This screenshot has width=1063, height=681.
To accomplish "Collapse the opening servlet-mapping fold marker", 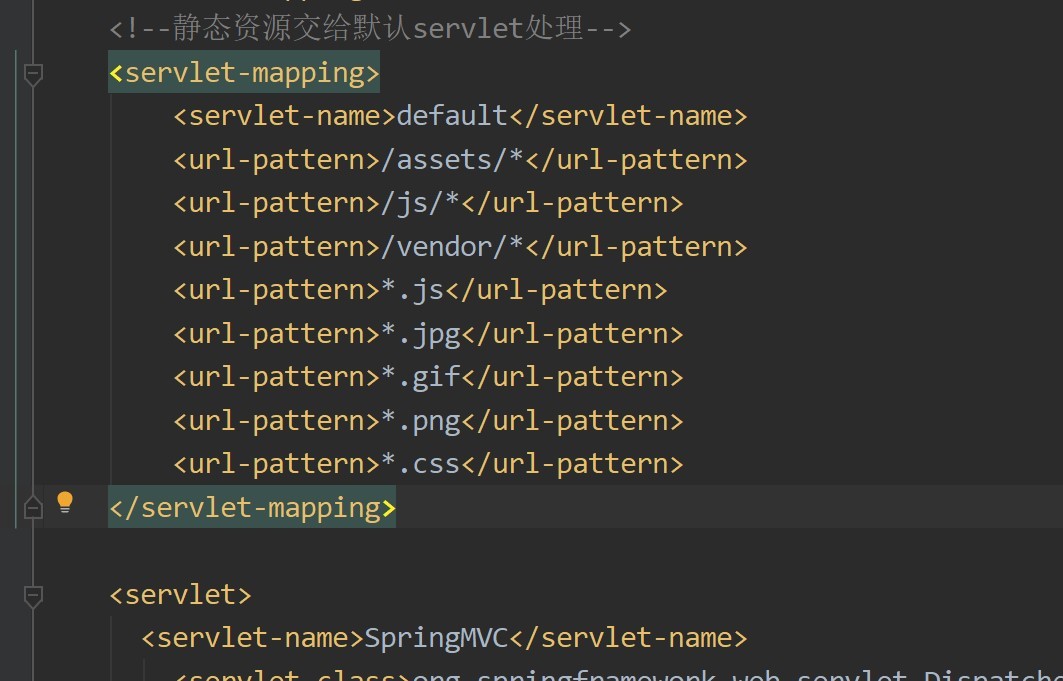I will (x=33, y=74).
